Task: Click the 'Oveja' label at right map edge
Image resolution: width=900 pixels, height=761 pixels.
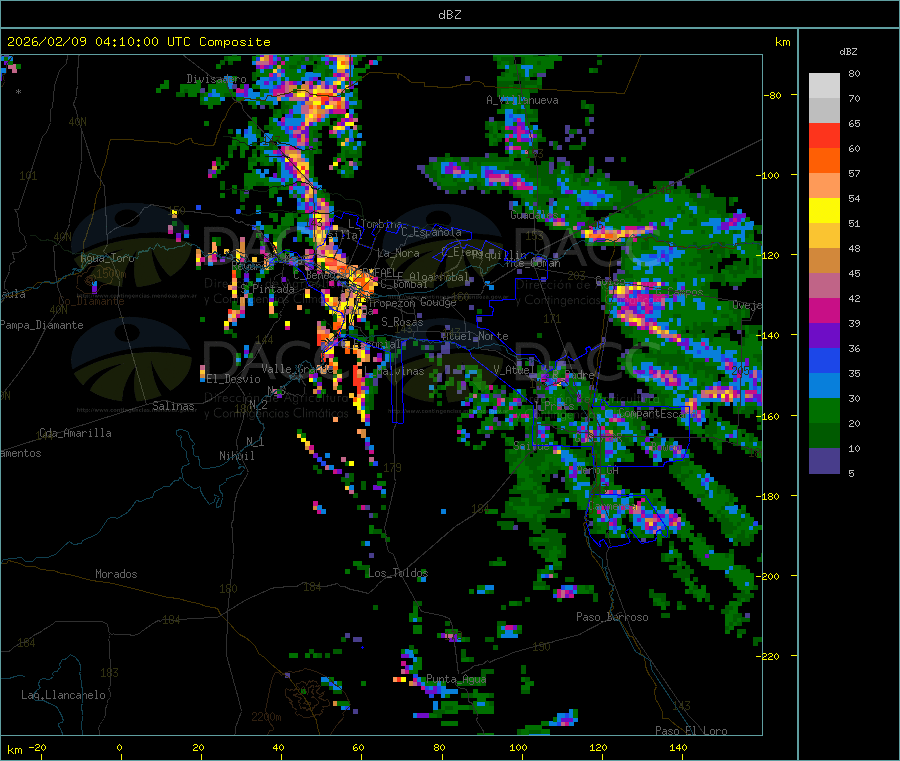Action: click(x=747, y=305)
